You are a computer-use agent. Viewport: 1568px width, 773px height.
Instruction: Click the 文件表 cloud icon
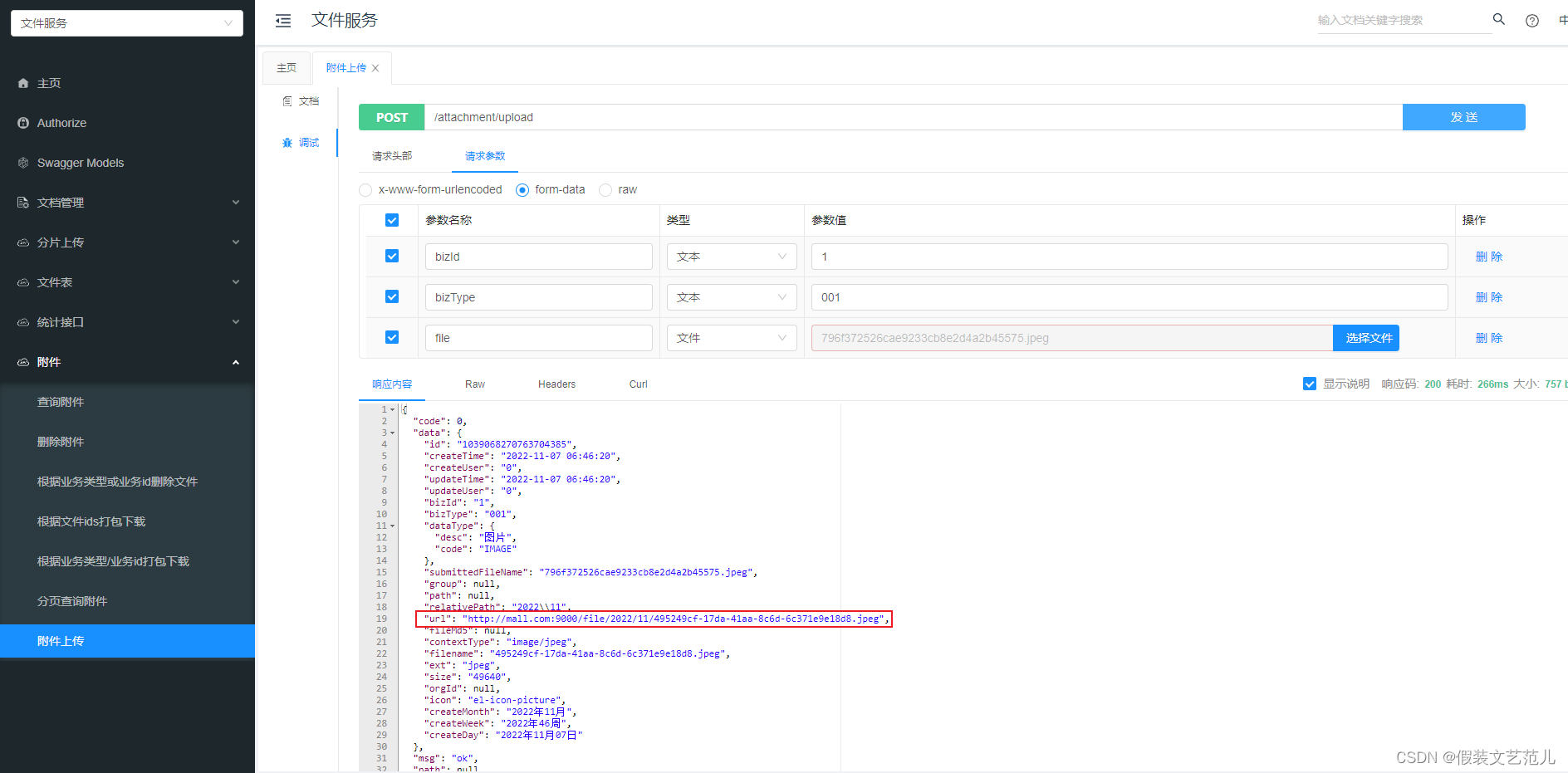(23, 282)
